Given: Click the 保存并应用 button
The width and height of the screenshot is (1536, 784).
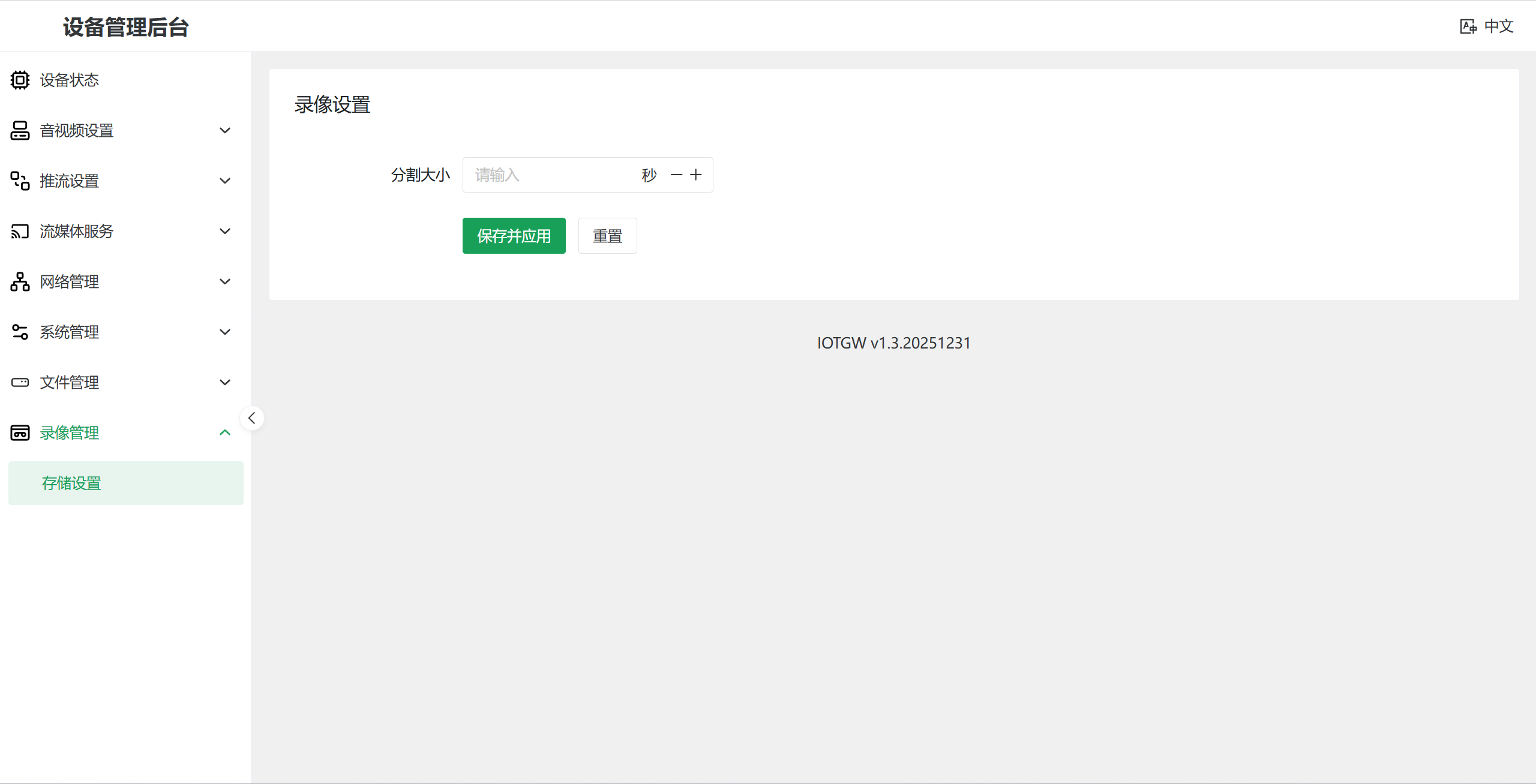Looking at the screenshot, I should (x=514, y=236).
